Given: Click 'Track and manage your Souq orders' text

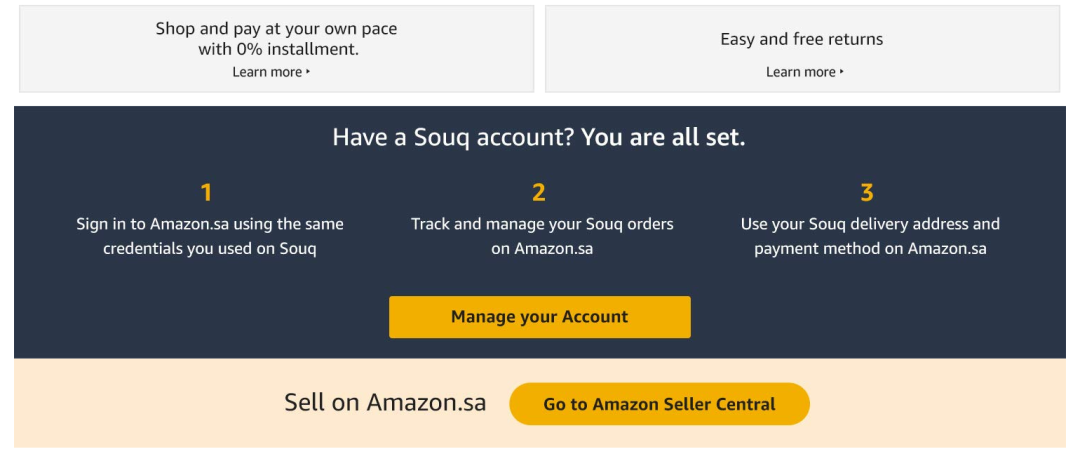Looking at the screenshot, I should tap(542, 225).
